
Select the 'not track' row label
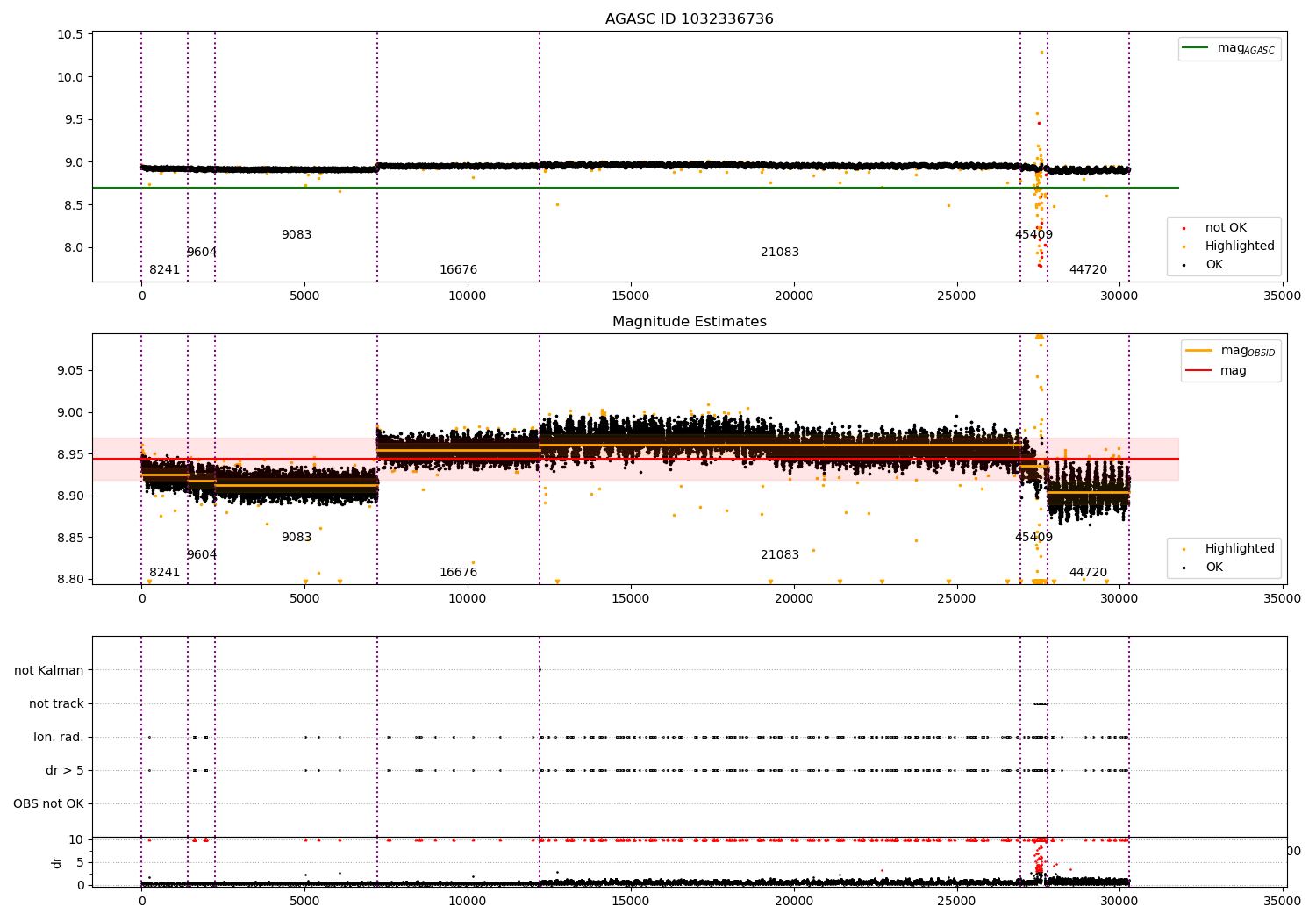point(56,704)
